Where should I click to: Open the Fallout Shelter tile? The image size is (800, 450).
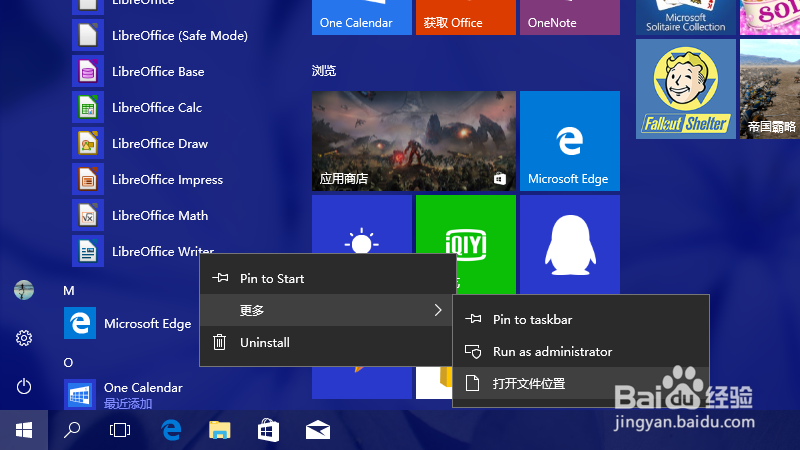[686, 89]
